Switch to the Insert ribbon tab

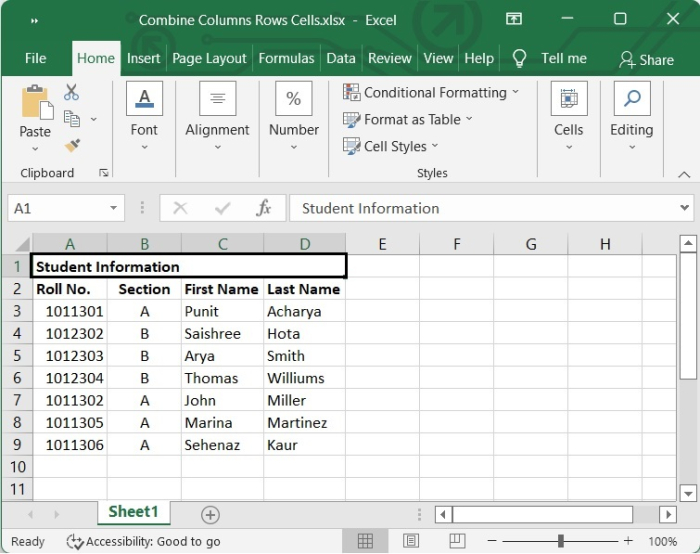pyautogui.click(x=143, y=58)
